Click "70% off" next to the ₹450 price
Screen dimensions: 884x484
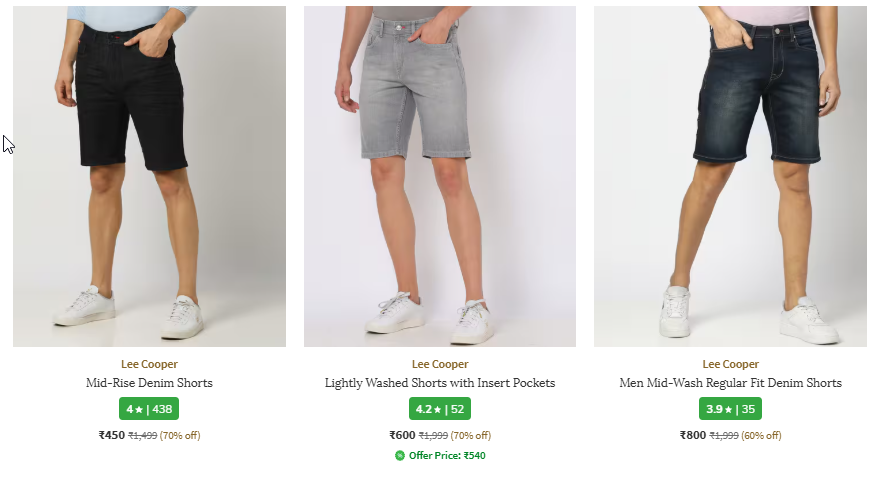[x=181, y=436]
